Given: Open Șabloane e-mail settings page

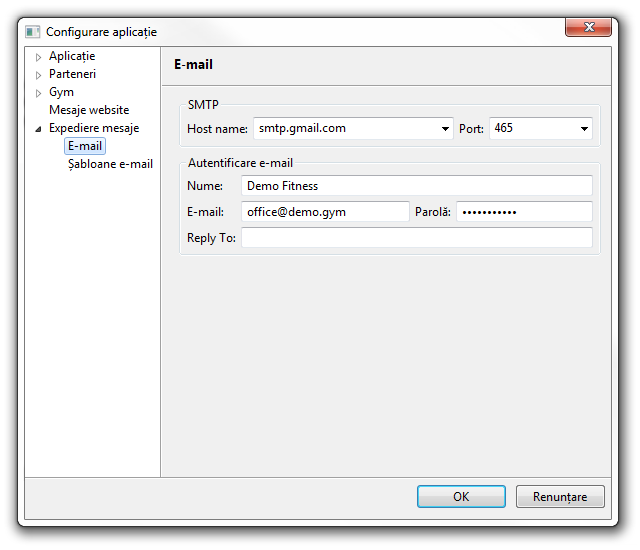Looking at the screenshot, I should tap(110, 164).
